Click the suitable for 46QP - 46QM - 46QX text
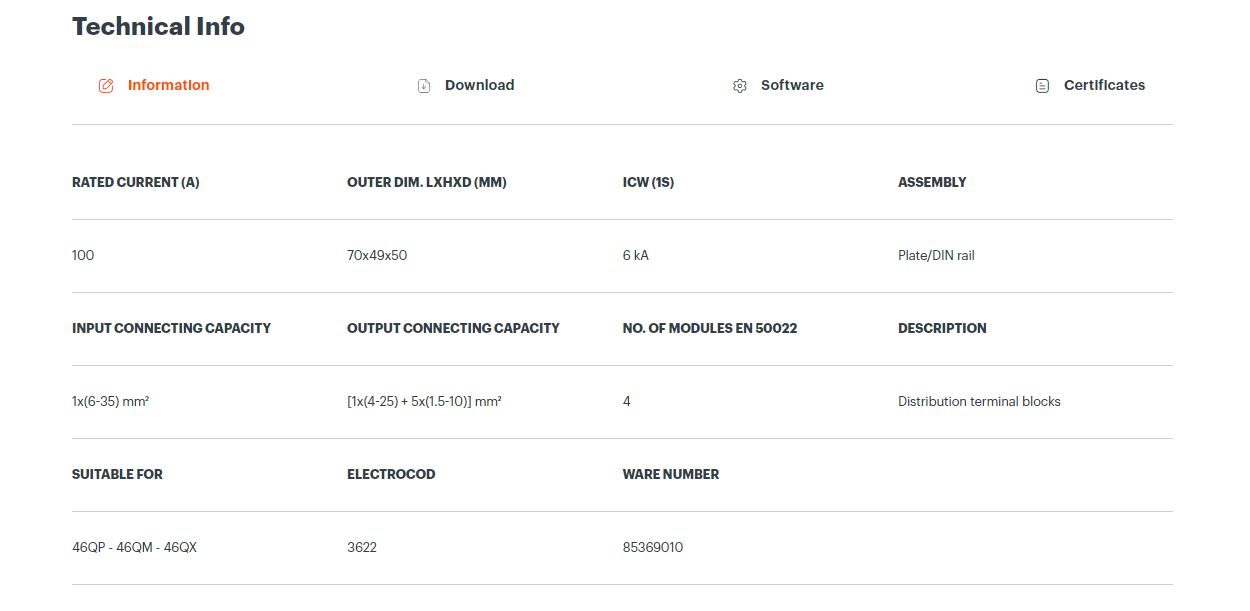This screenshot has height=611, width=1250. pos(134,547)
